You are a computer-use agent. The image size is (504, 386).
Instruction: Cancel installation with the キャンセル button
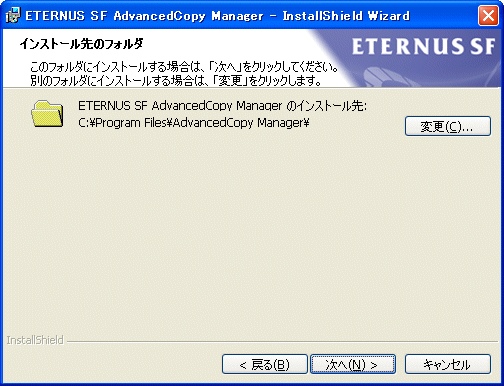[448, 364]
